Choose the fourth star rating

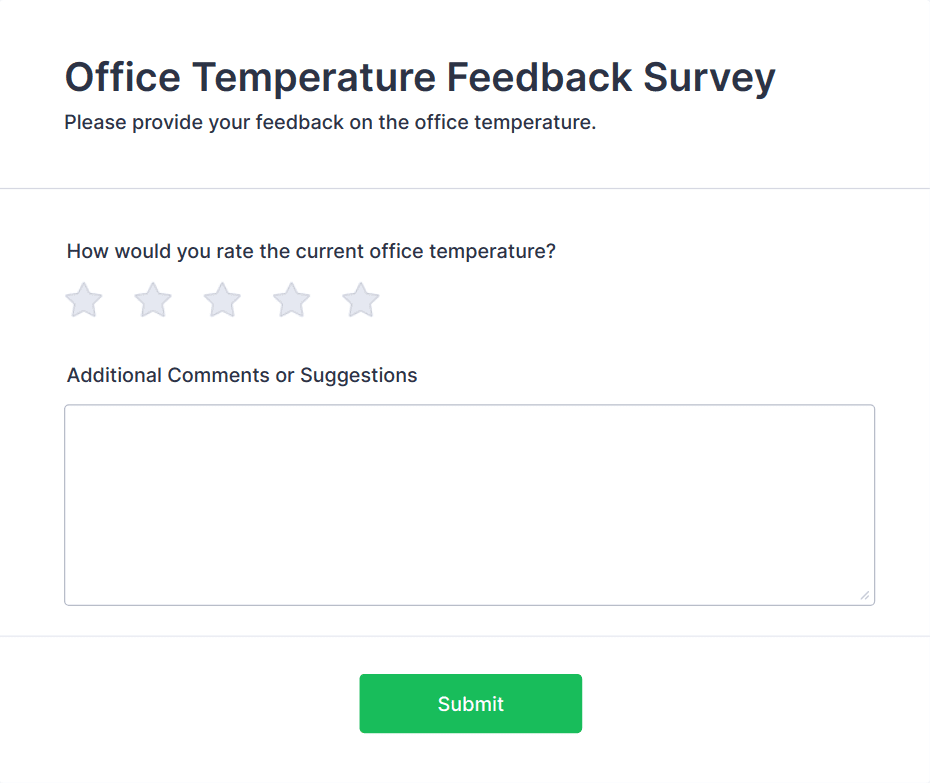tap(292, 300)
